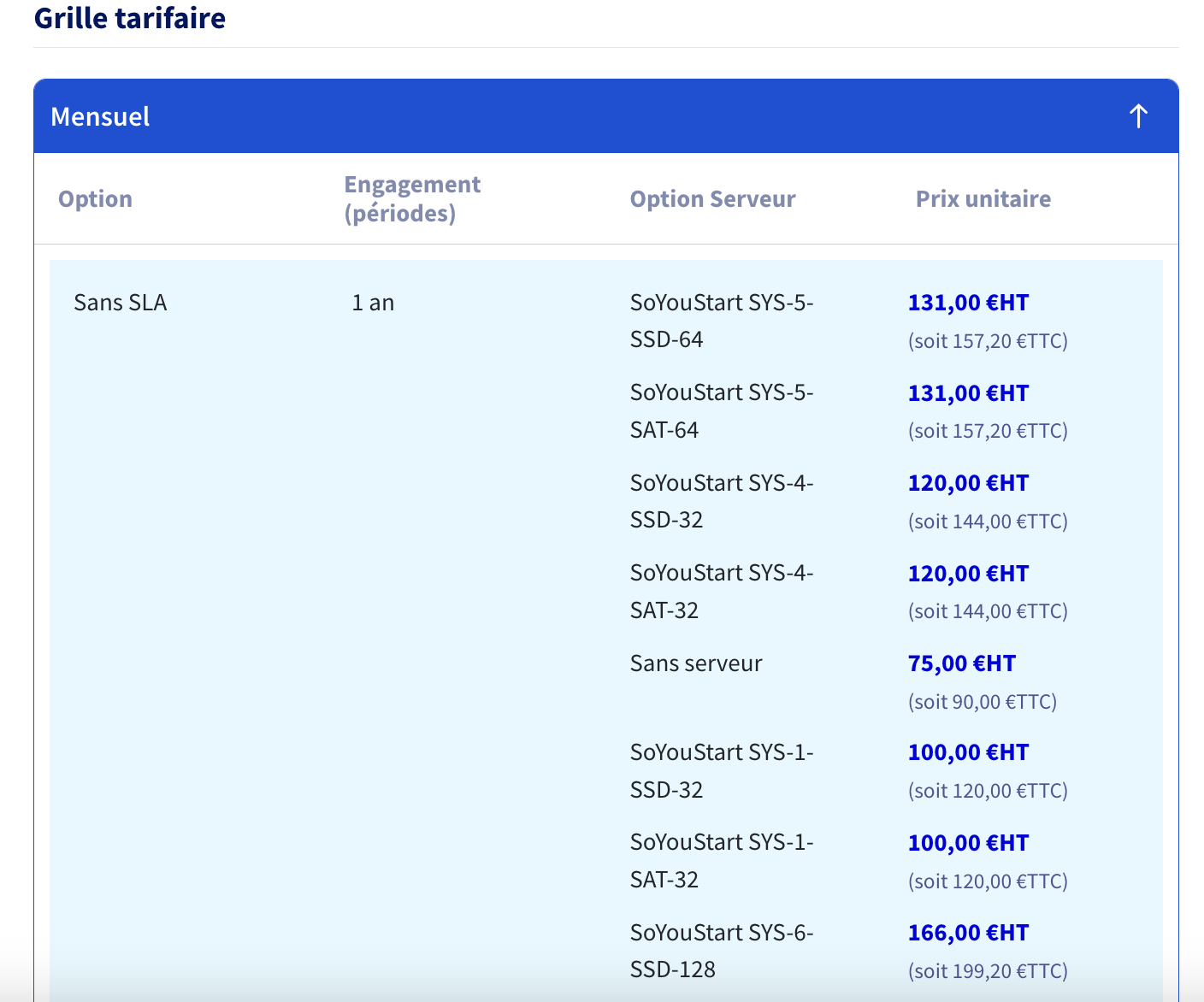
Task: Select SoYouStart SYS-6-SSD-128 server option
Action: (x=722, y=952)
